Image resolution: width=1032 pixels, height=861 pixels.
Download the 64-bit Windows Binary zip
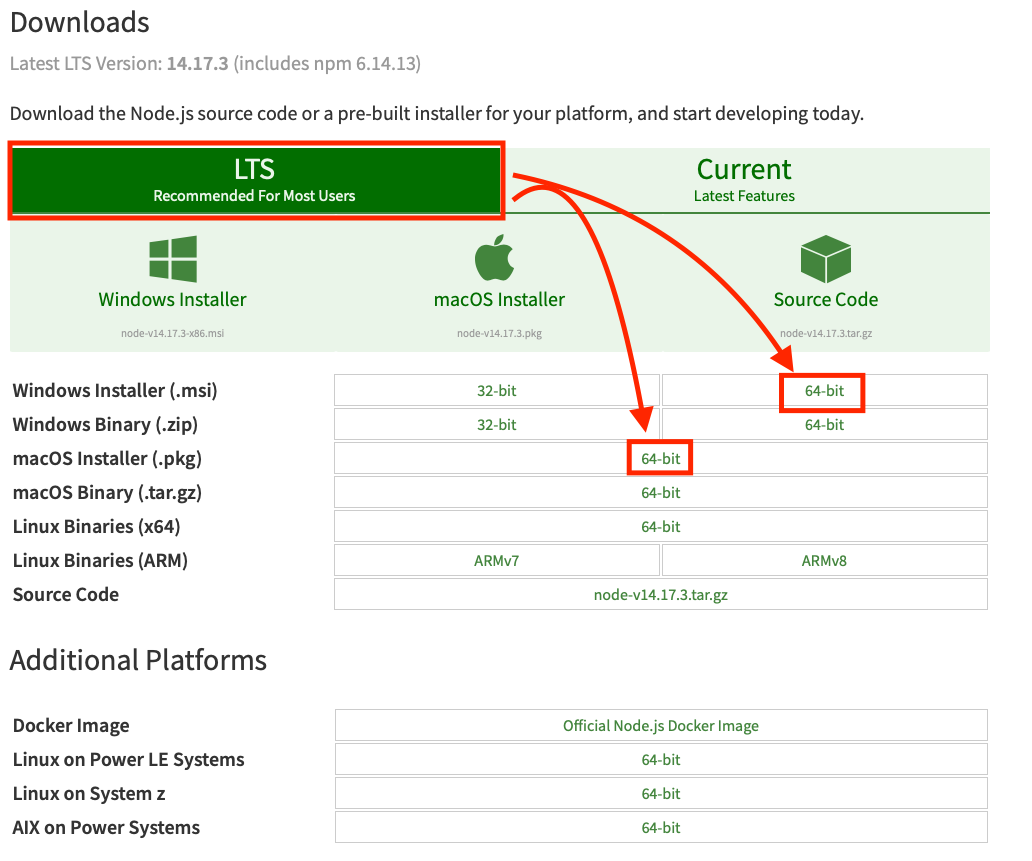(822, 424)
